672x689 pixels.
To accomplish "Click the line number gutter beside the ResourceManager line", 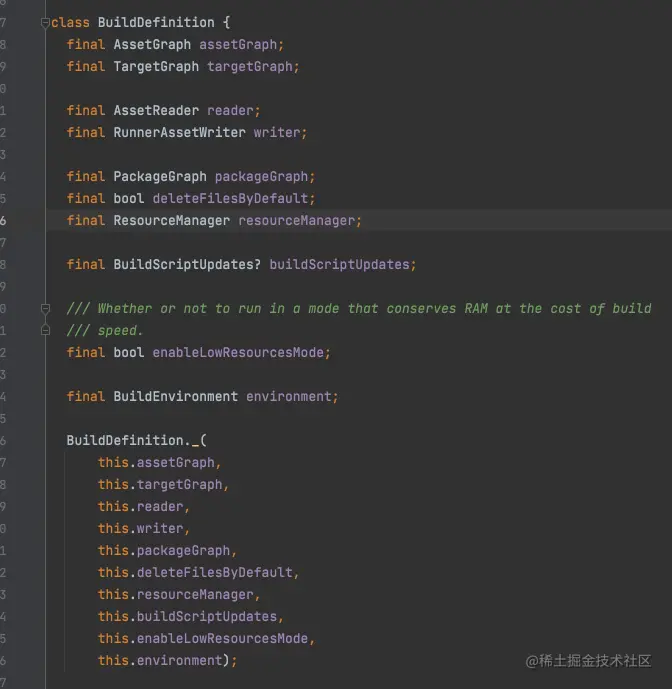I will [x=4, y=220].
